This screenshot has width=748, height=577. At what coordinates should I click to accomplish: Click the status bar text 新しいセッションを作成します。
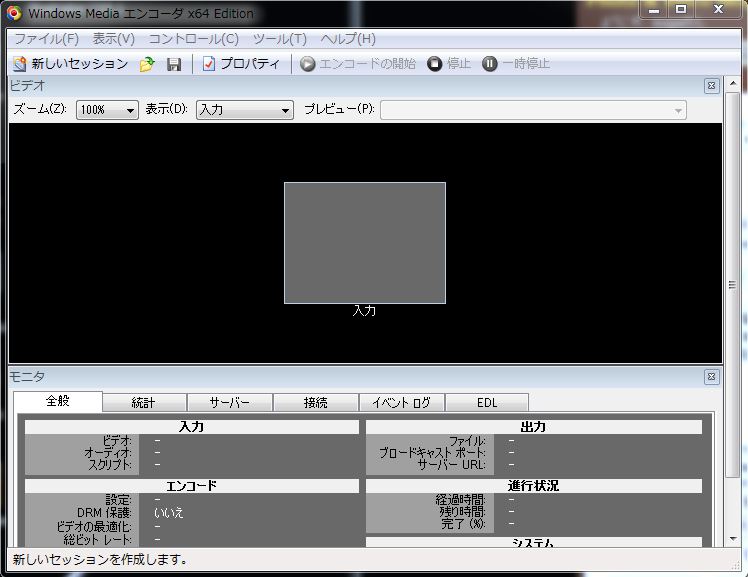pyautogui.click(x=100, y=559)
